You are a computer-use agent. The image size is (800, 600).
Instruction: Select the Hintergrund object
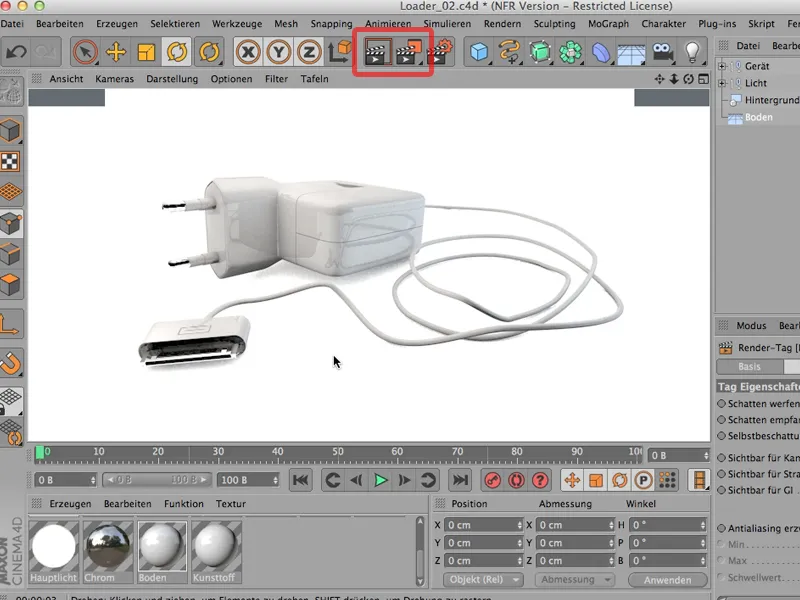771,100
